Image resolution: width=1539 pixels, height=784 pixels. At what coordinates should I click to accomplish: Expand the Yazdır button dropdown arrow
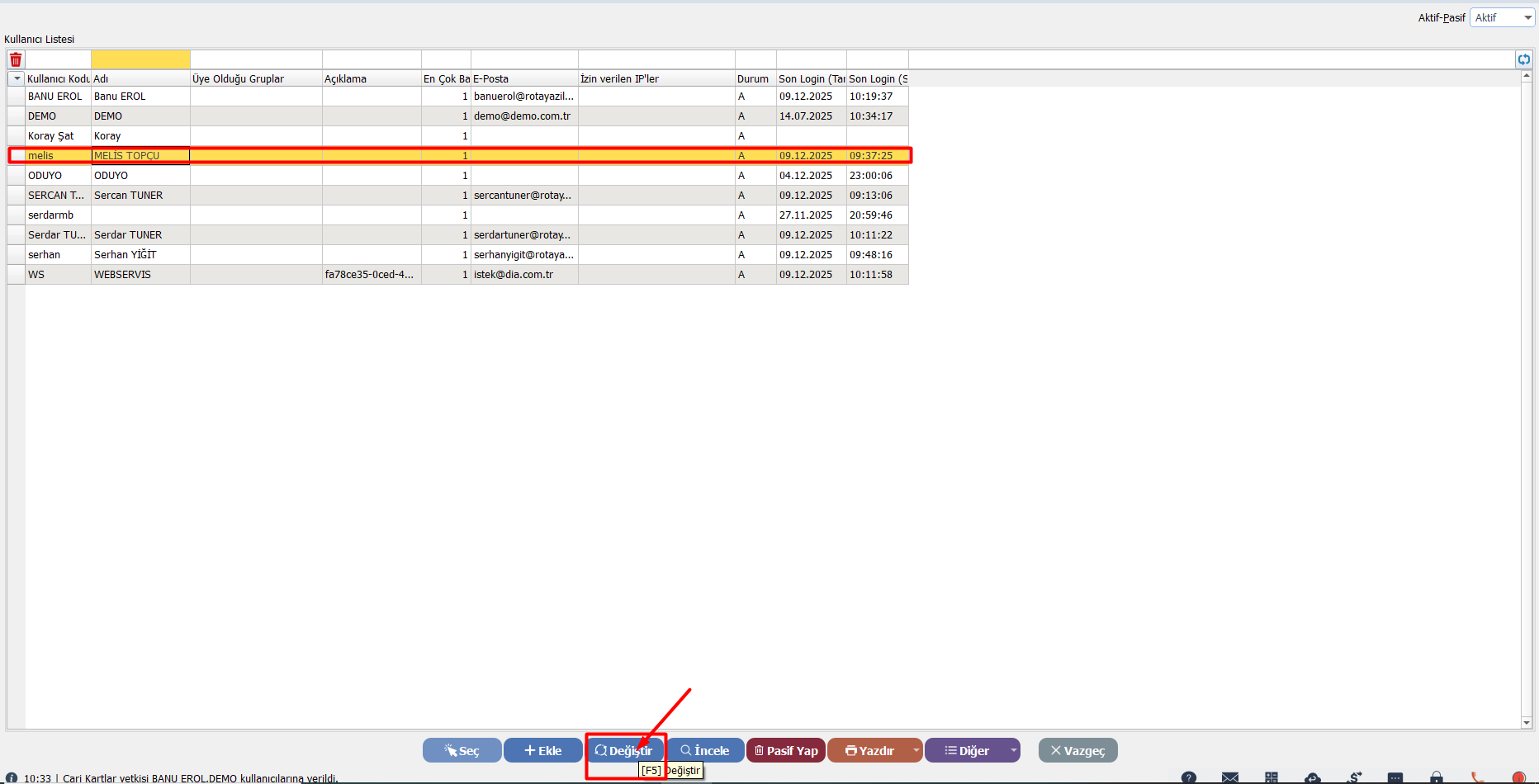coord(916,750)
